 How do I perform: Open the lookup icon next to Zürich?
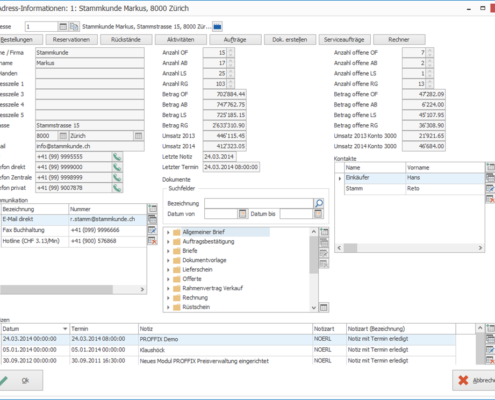click(139, 136)
